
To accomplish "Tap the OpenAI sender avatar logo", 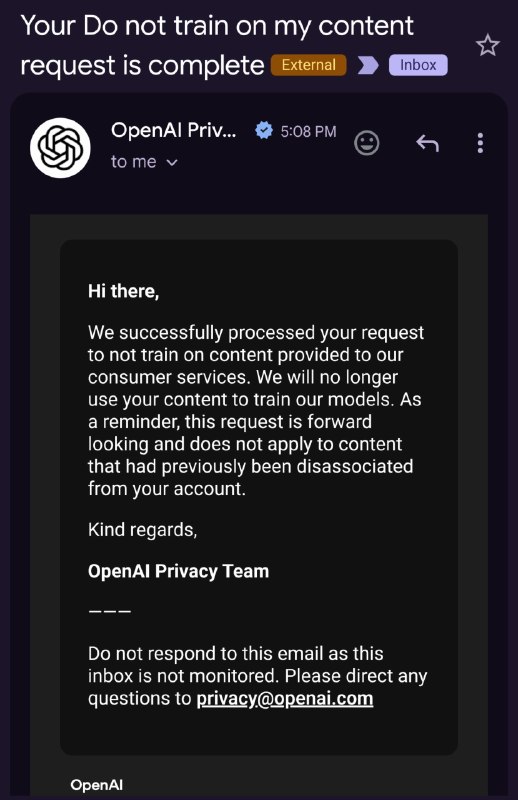I will pyautogui.click(x=60, y=147).
